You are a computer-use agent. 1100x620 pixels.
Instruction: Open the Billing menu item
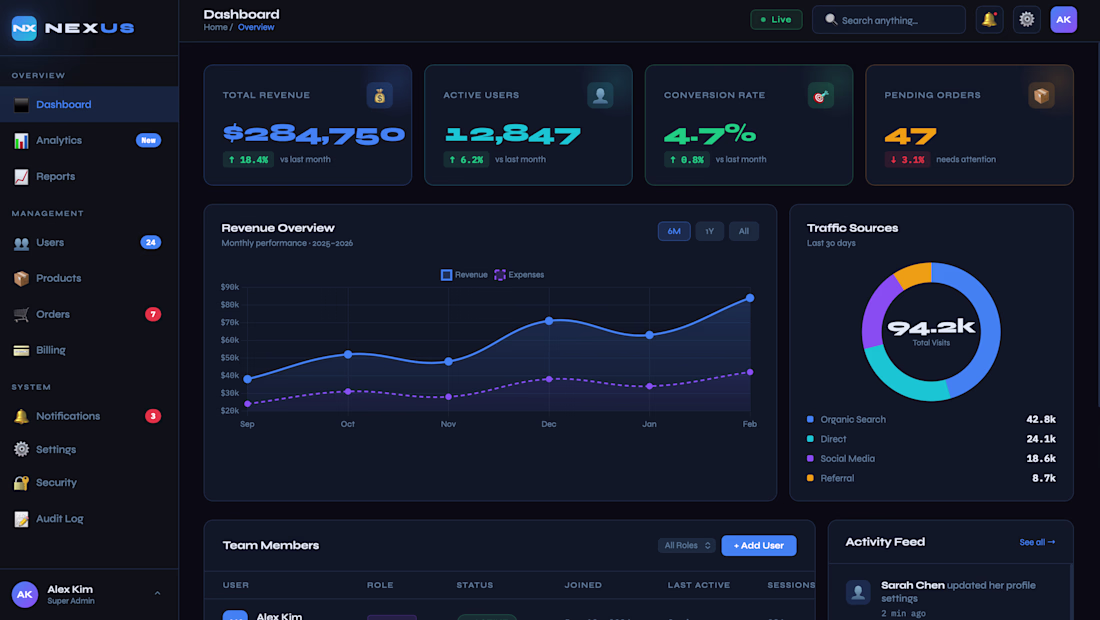89,350
